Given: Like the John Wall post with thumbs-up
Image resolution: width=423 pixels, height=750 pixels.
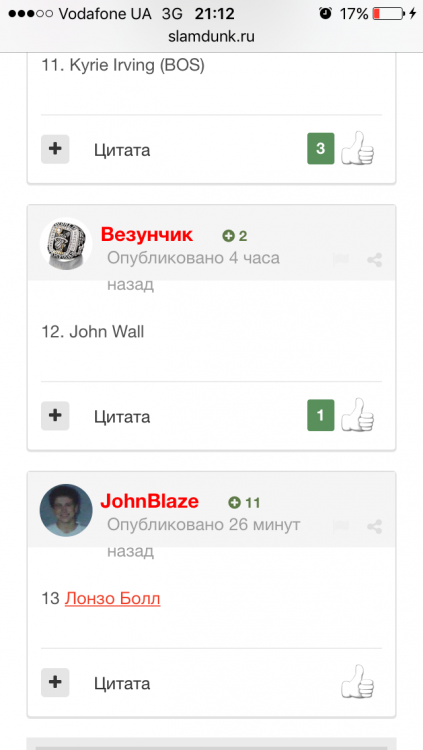Looking at the screenshot, I should point(357,415).
